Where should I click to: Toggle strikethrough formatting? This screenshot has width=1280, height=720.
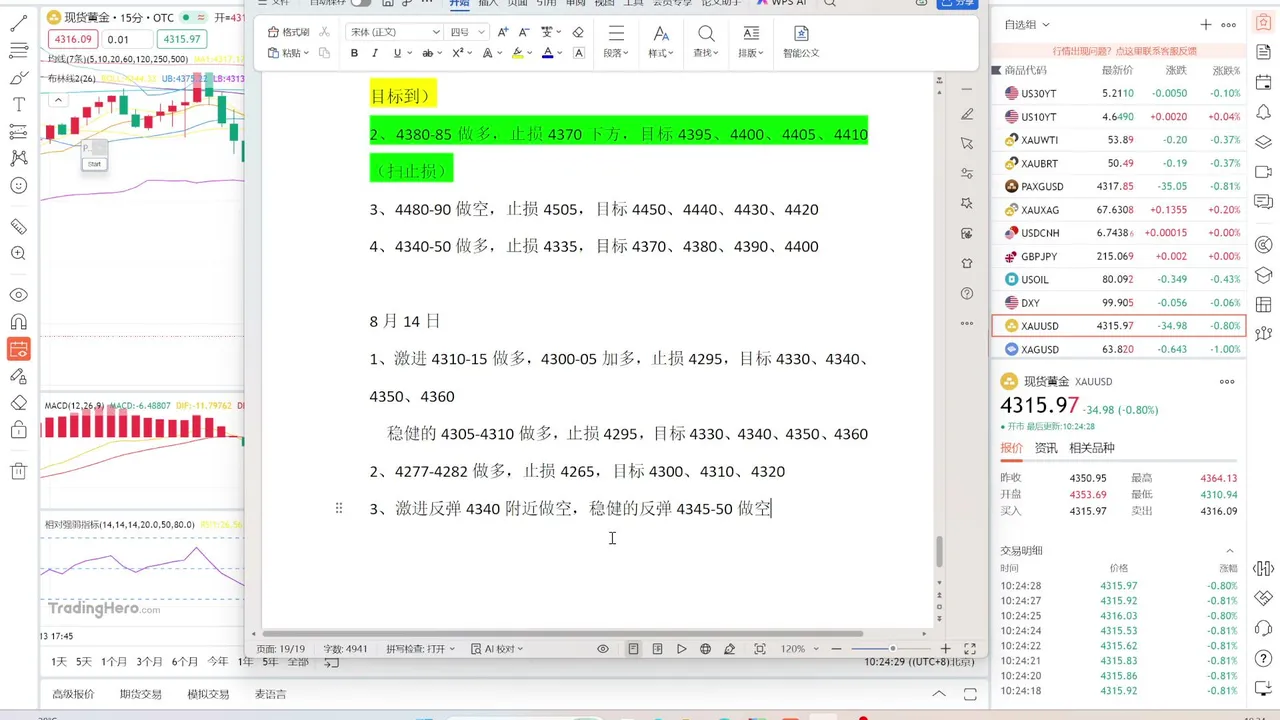click(428, 53)
